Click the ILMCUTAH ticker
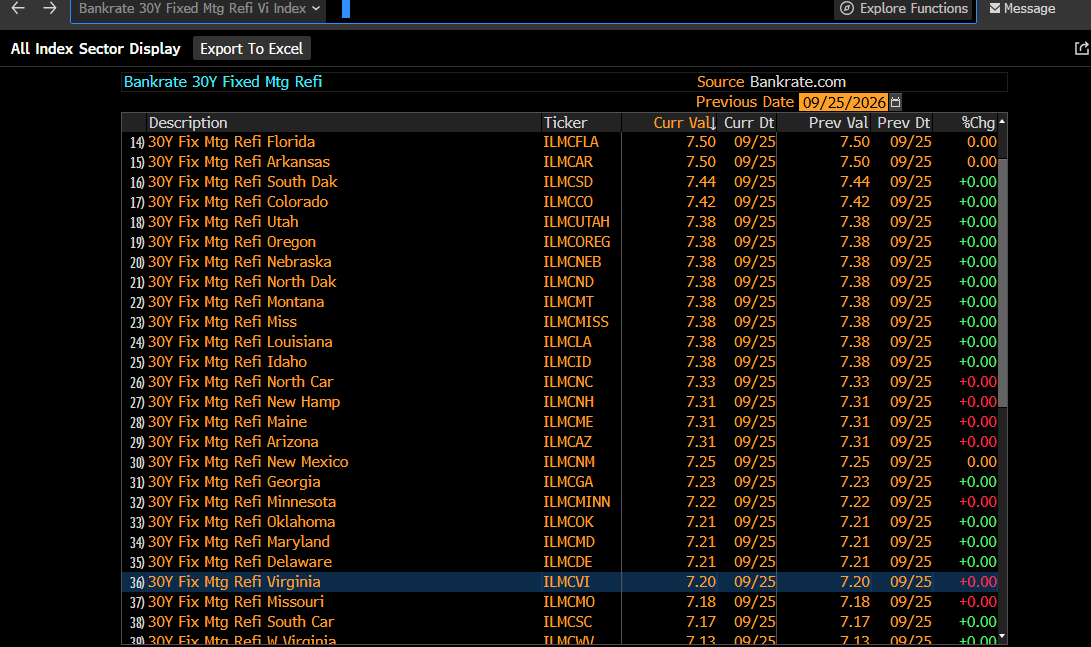The width and height of the screenshot is (1091, 647). 576,222
